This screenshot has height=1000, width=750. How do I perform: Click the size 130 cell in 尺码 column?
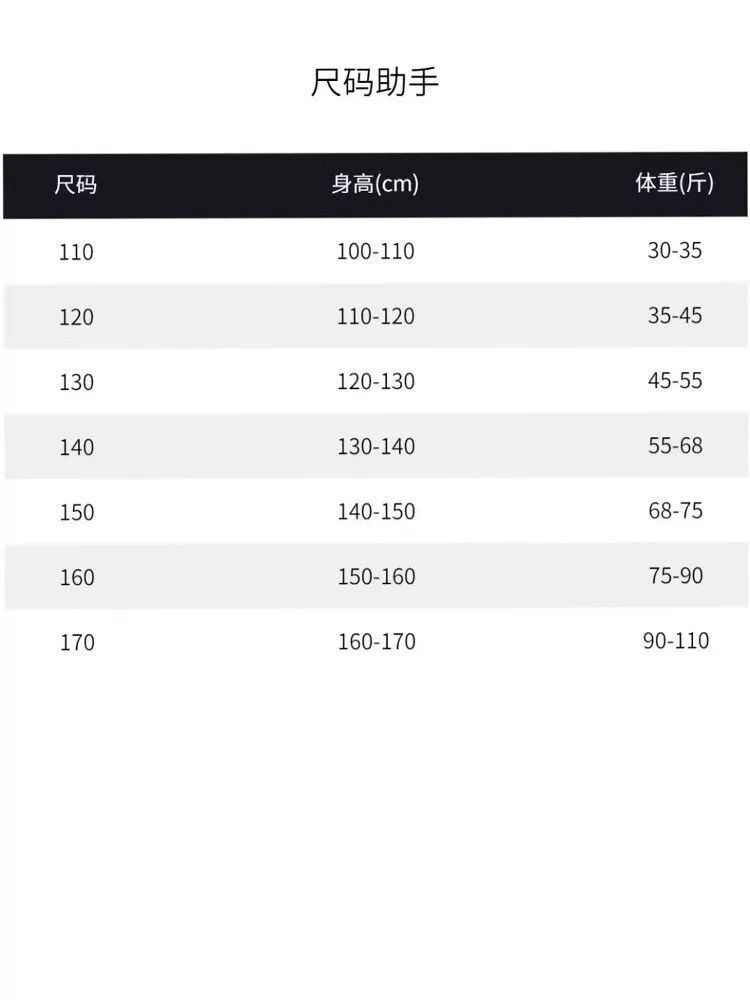pos(76,382)
